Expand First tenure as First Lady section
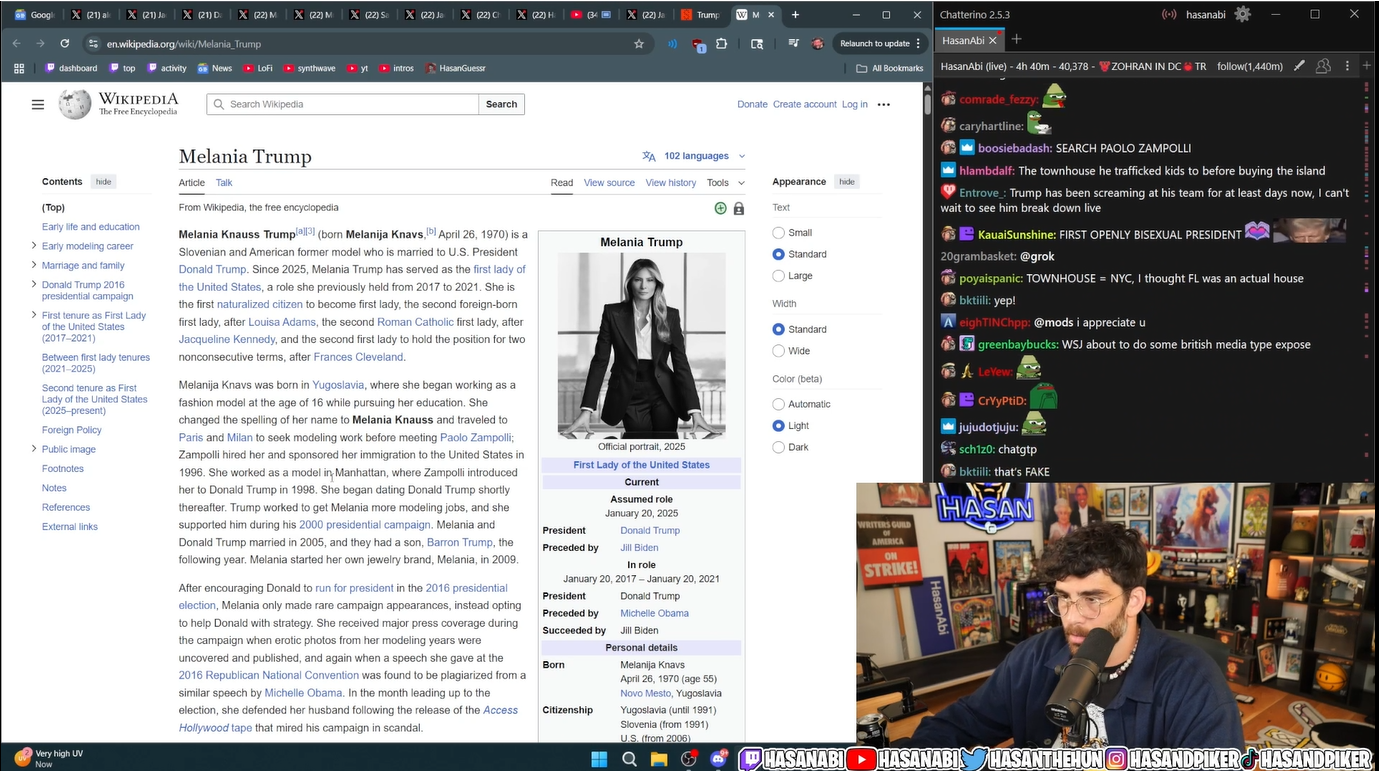This screenshot has height=771, width=1379. coord(34,316)
